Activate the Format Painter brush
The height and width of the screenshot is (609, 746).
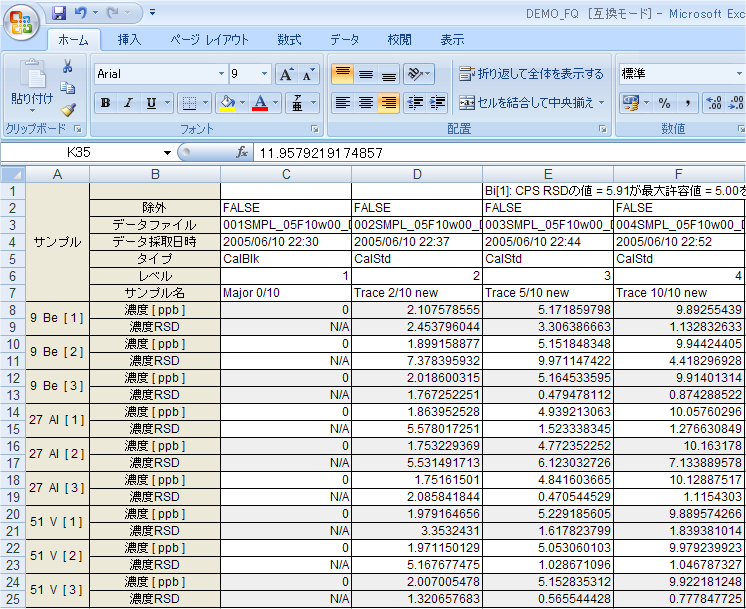(x=68, y=110)
